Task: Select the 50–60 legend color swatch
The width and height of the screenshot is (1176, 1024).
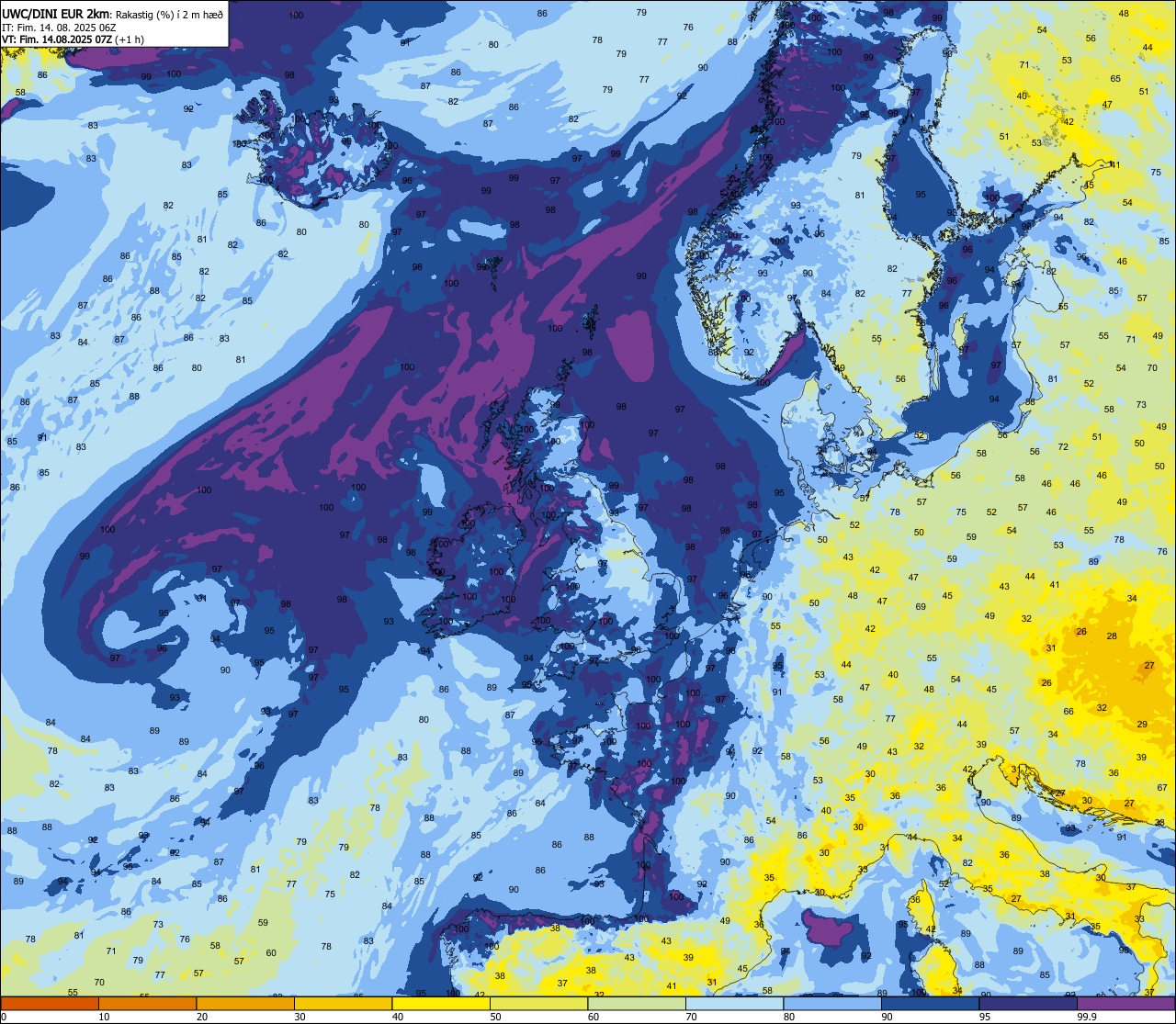Action: point(538,1003)
